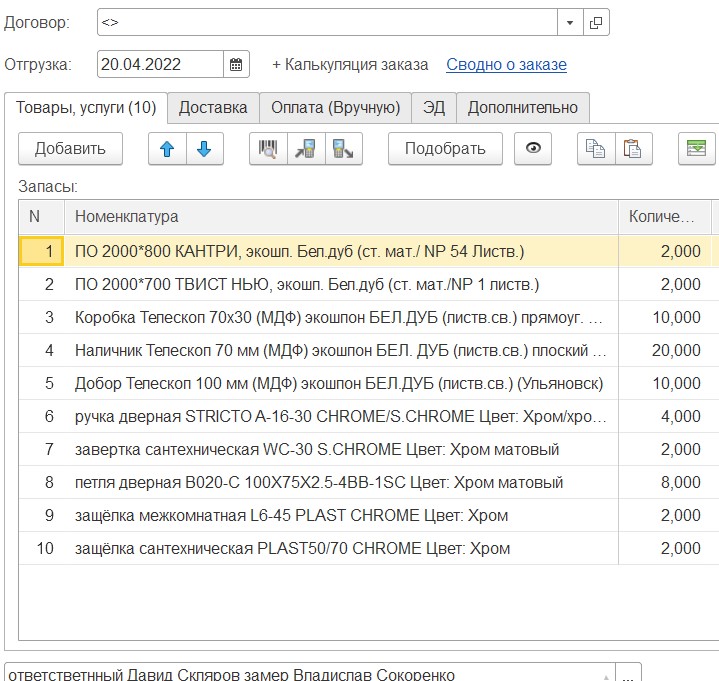
Task: Click the move row down arrow
Action: click(204, 149)
